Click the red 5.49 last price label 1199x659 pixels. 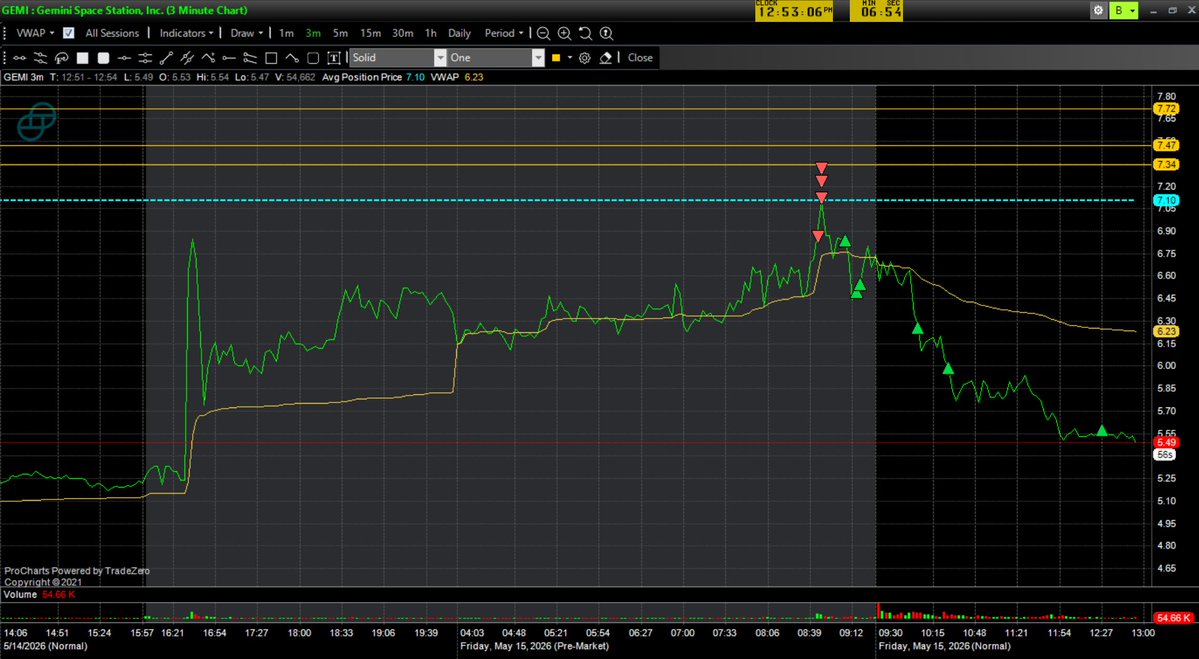click(x=1166, y=443)
